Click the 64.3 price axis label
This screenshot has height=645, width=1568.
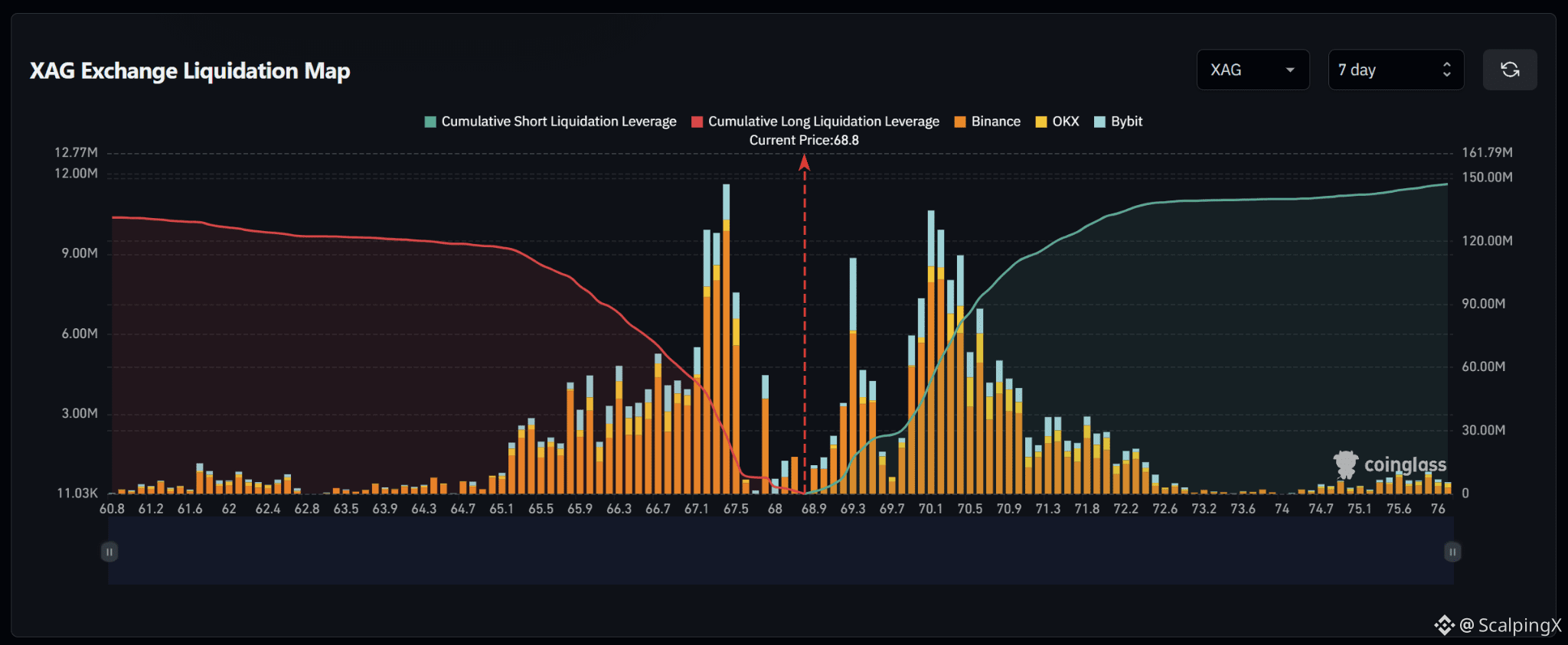pyautogui.click(x=423, y=509)
